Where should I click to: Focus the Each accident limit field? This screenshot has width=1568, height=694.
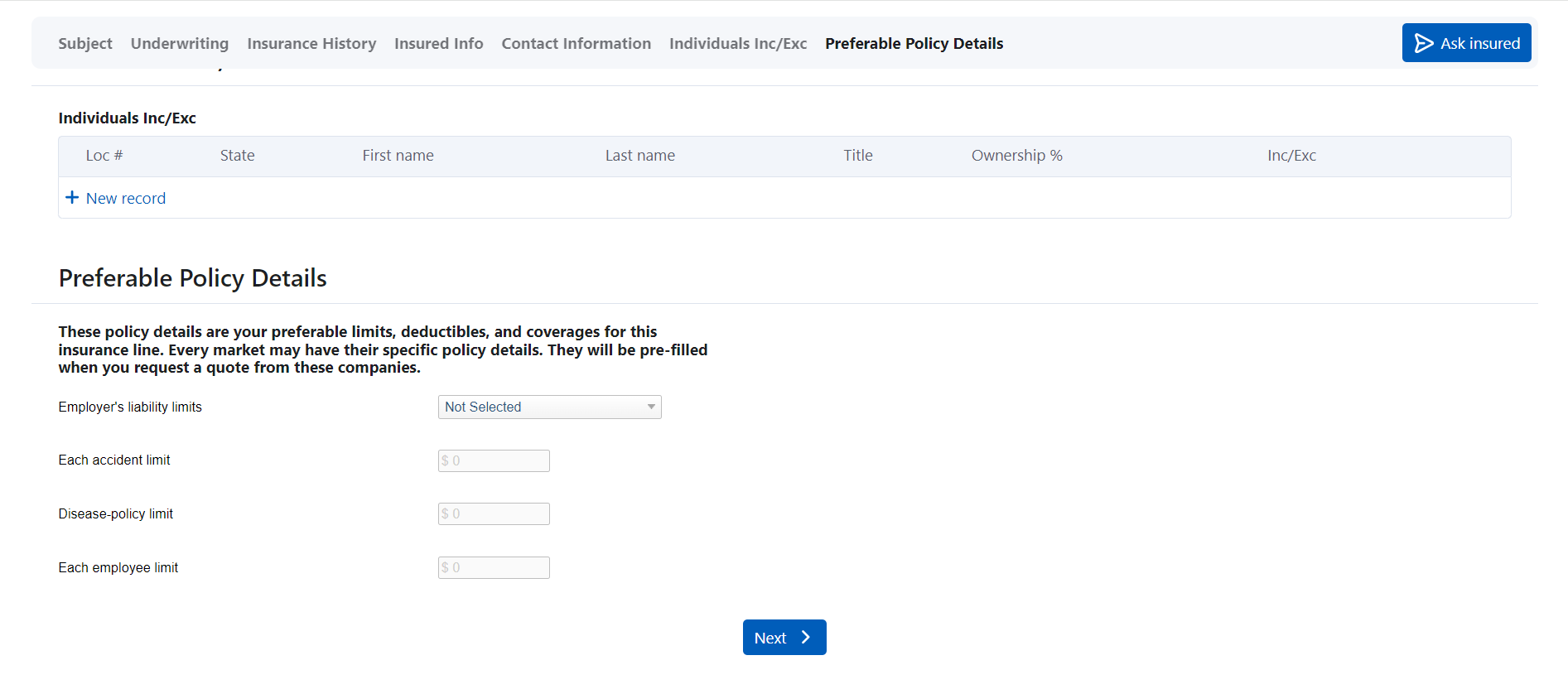(494, 461)
